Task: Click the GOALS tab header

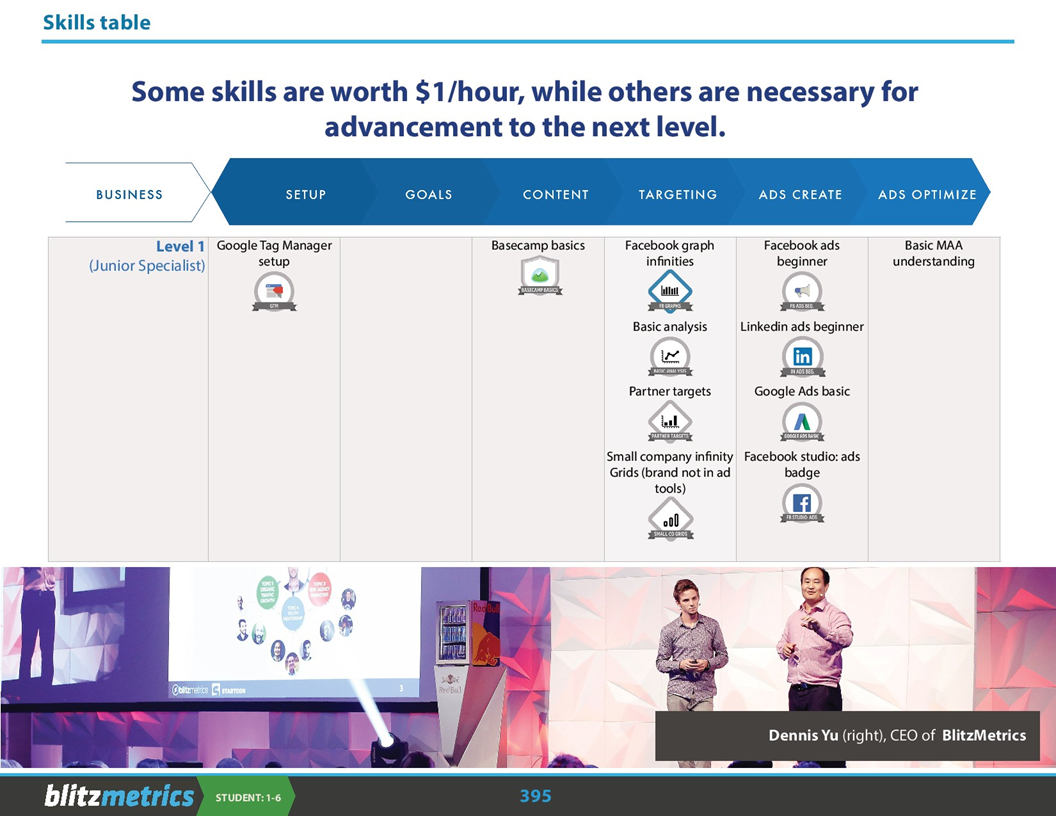Action: pos(429,195)
